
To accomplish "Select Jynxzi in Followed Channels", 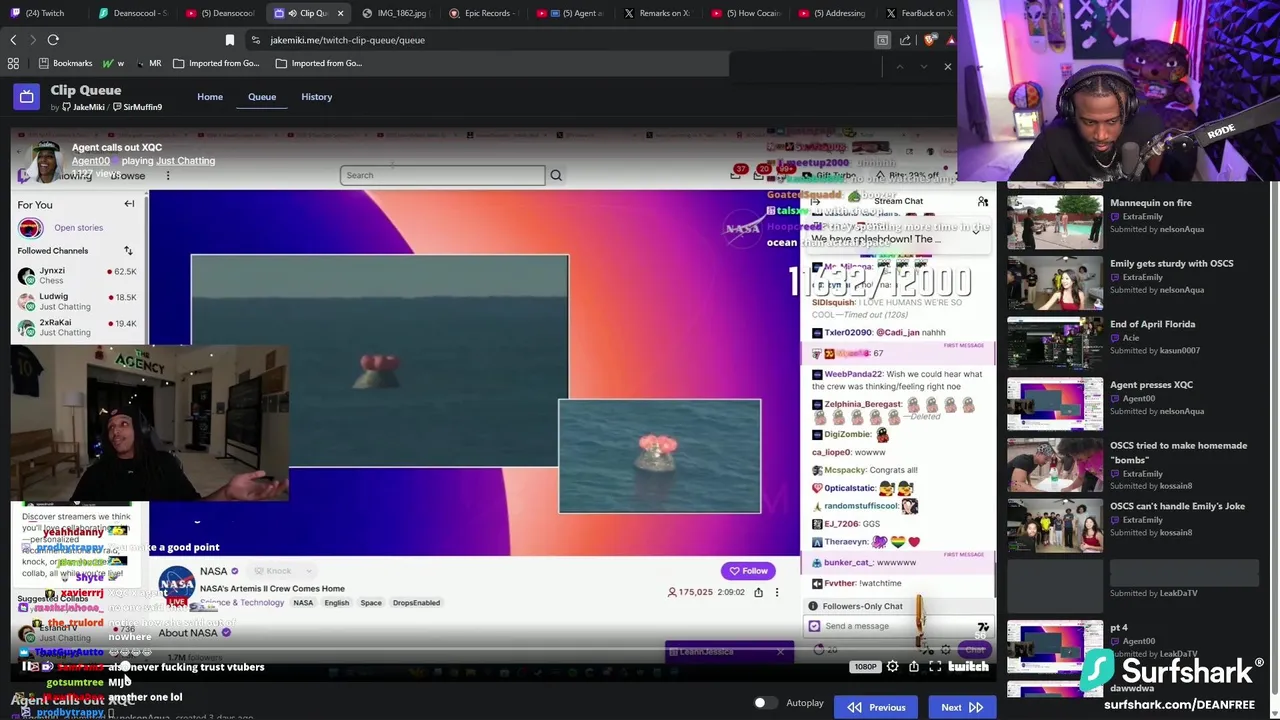I will (x=77, y=275).
